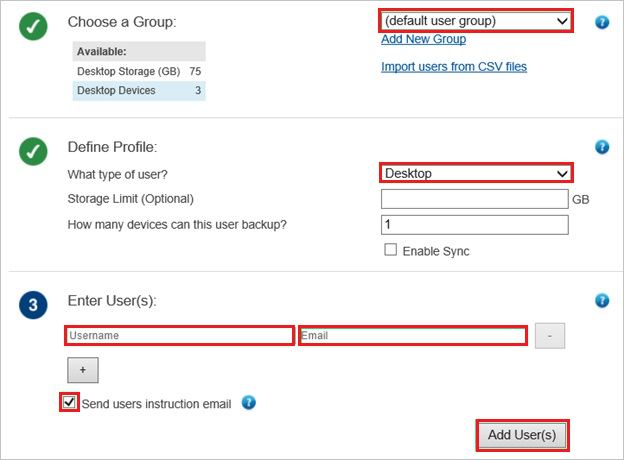The image size is (624, 460).
Task: Open the user type Desktop dropdown
Action: click(x=476, y=173)
